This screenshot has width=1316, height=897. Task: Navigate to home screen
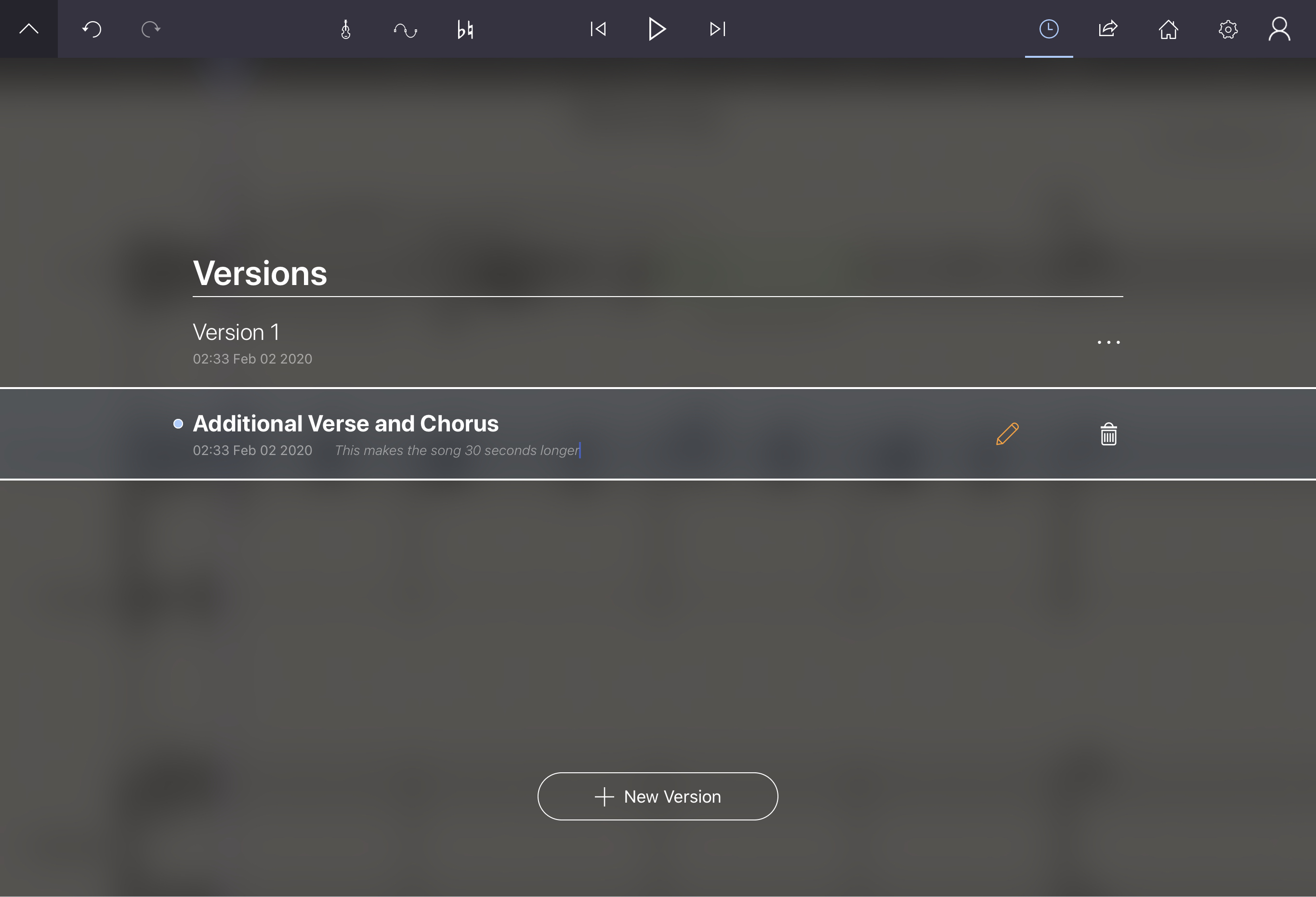pos(1168,28)
